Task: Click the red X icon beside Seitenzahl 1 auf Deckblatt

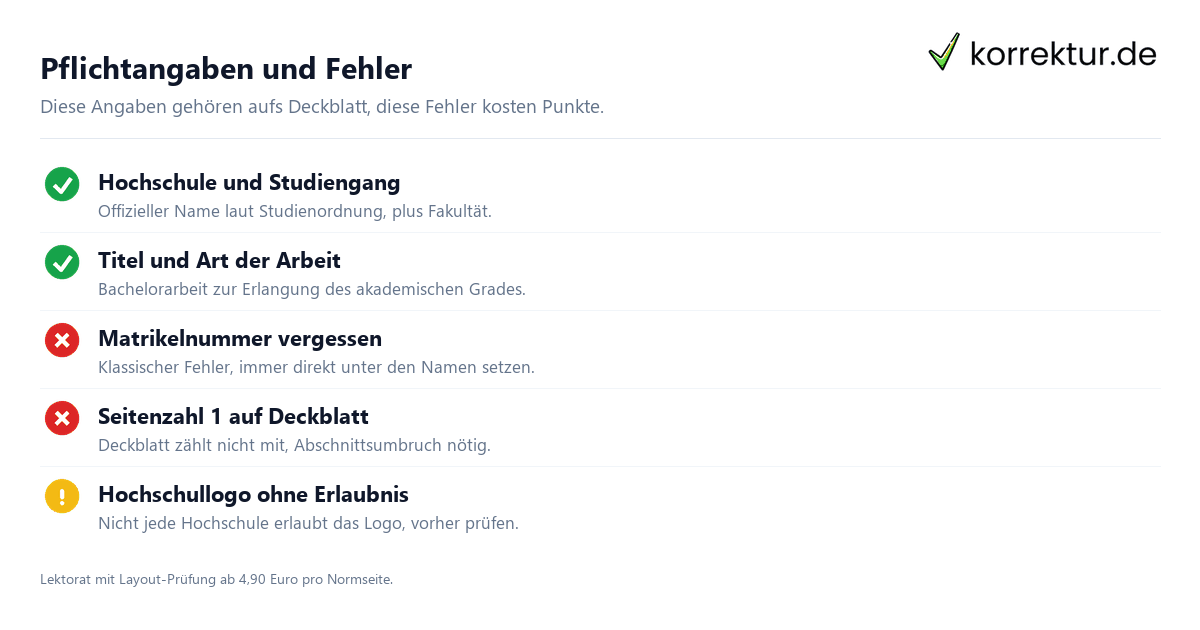Action: tap(62, 419)
